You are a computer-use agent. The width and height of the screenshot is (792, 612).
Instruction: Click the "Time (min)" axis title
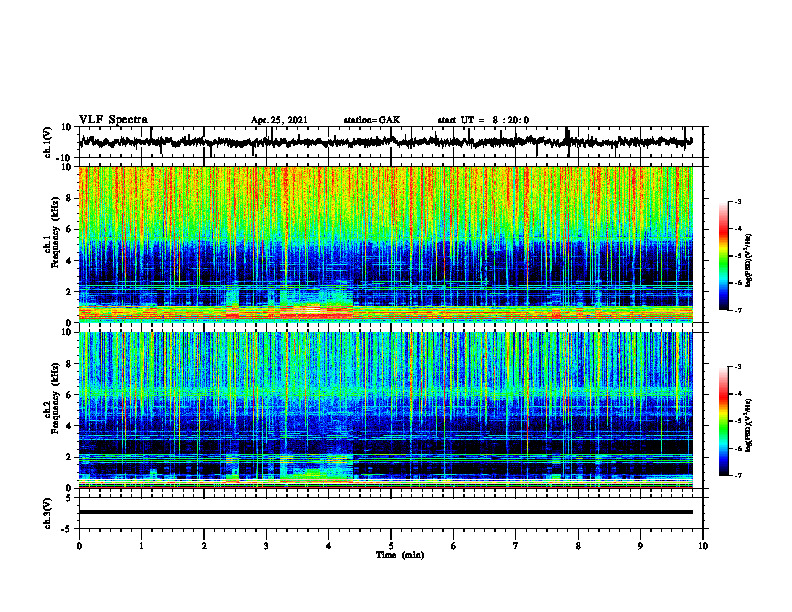pos(400,555)
